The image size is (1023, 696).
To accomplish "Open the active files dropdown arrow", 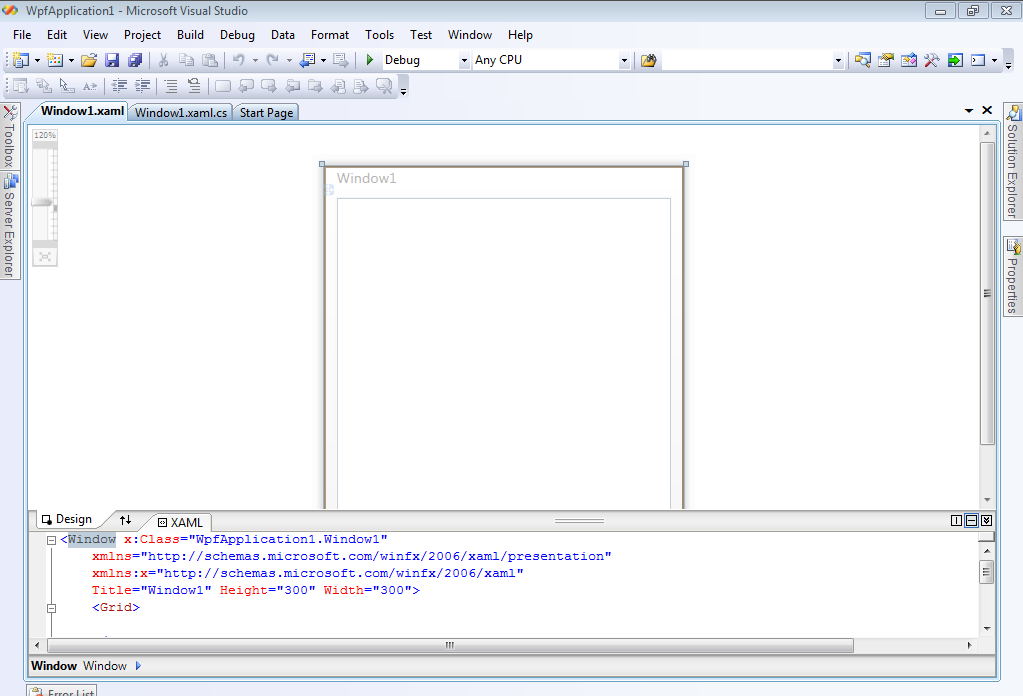I will [x=969, y=111].
